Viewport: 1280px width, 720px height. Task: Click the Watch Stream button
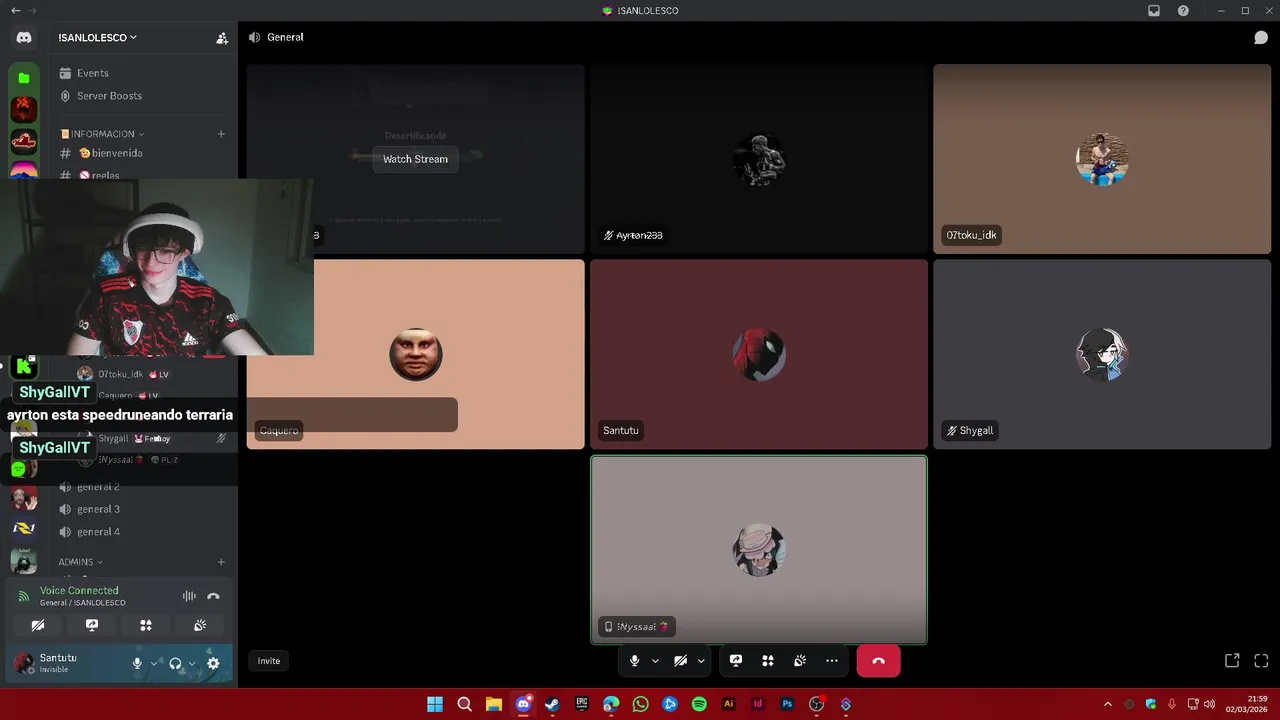click(x=415, y=159)
